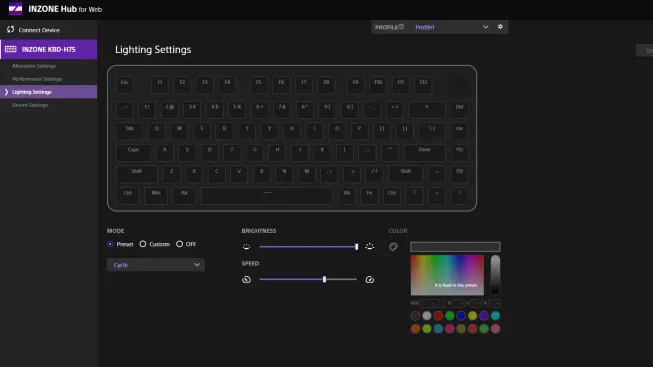653x367 pixels.
Task: Select the Tab key on keyboard
Action: 130,130
